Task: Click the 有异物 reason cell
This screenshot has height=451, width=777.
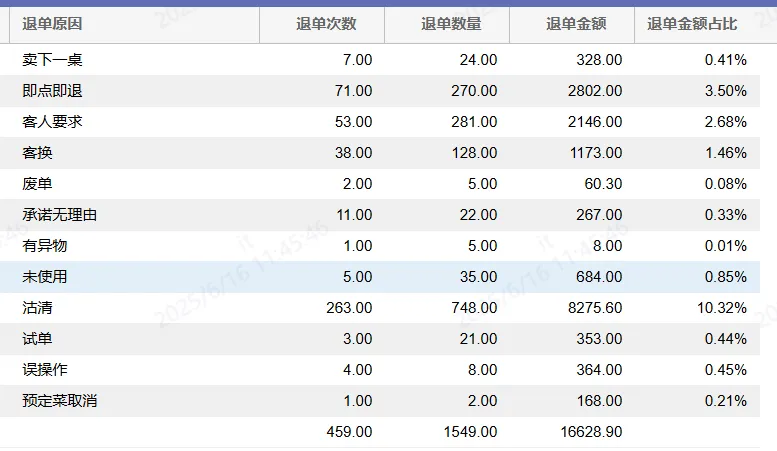Action: (45, 246)
